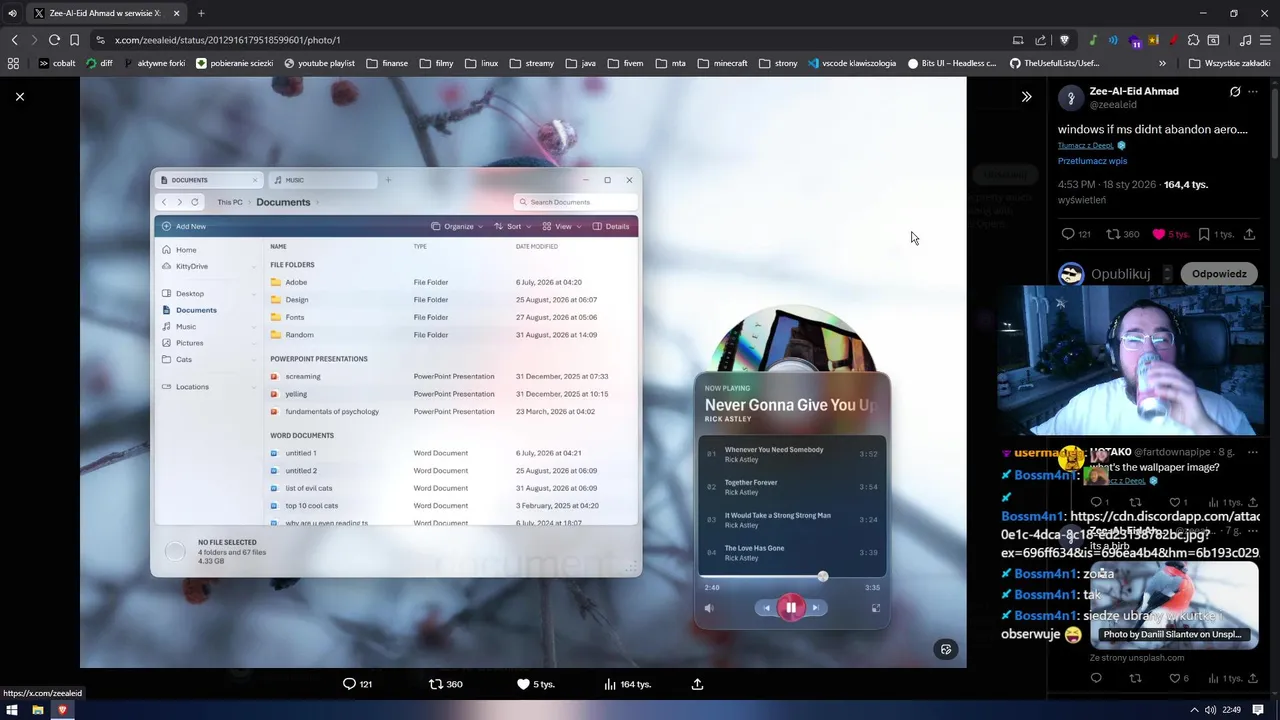1280x720 pixels.
Task: Share the post via sidebar share icon
Action: point(1249,234)
